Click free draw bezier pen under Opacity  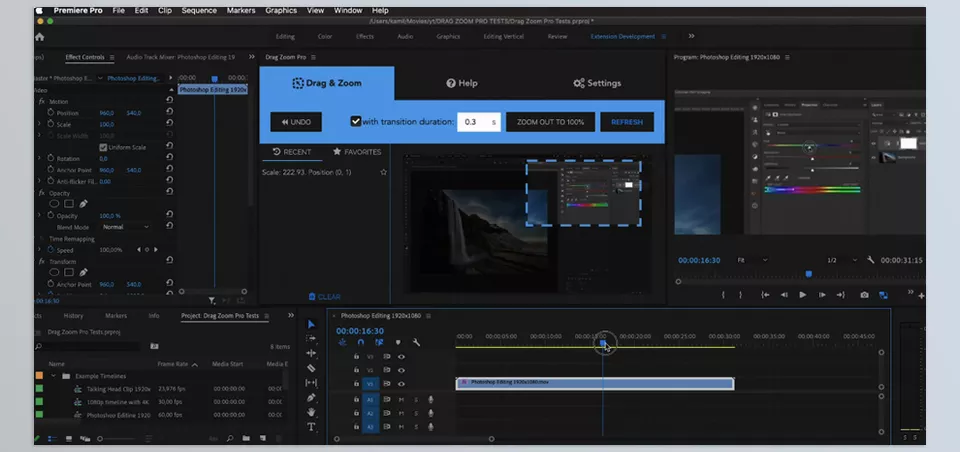[83, 203]
